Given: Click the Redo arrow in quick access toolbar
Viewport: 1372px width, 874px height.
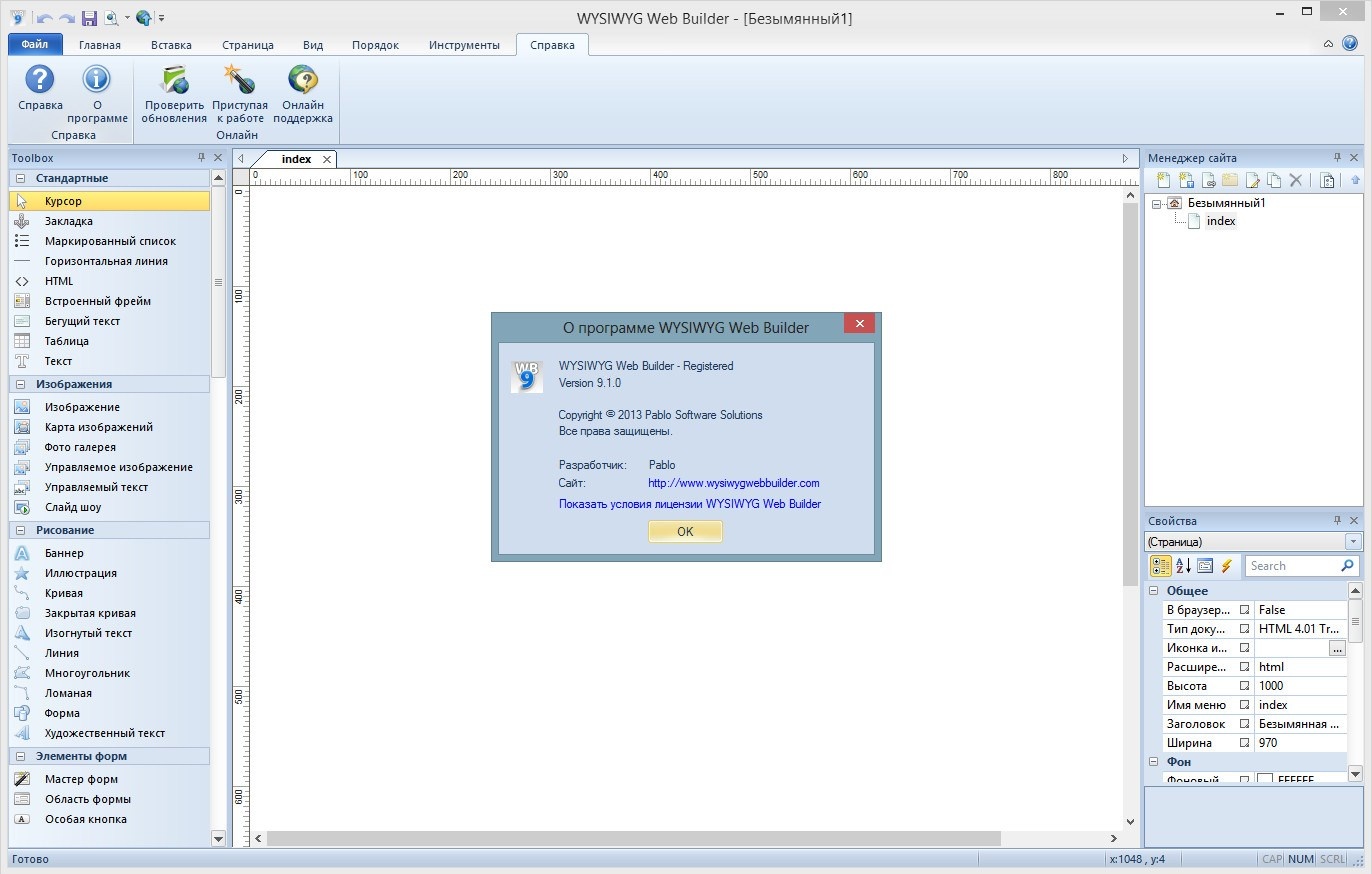Looking at the screenshot, I should point(67,18).
